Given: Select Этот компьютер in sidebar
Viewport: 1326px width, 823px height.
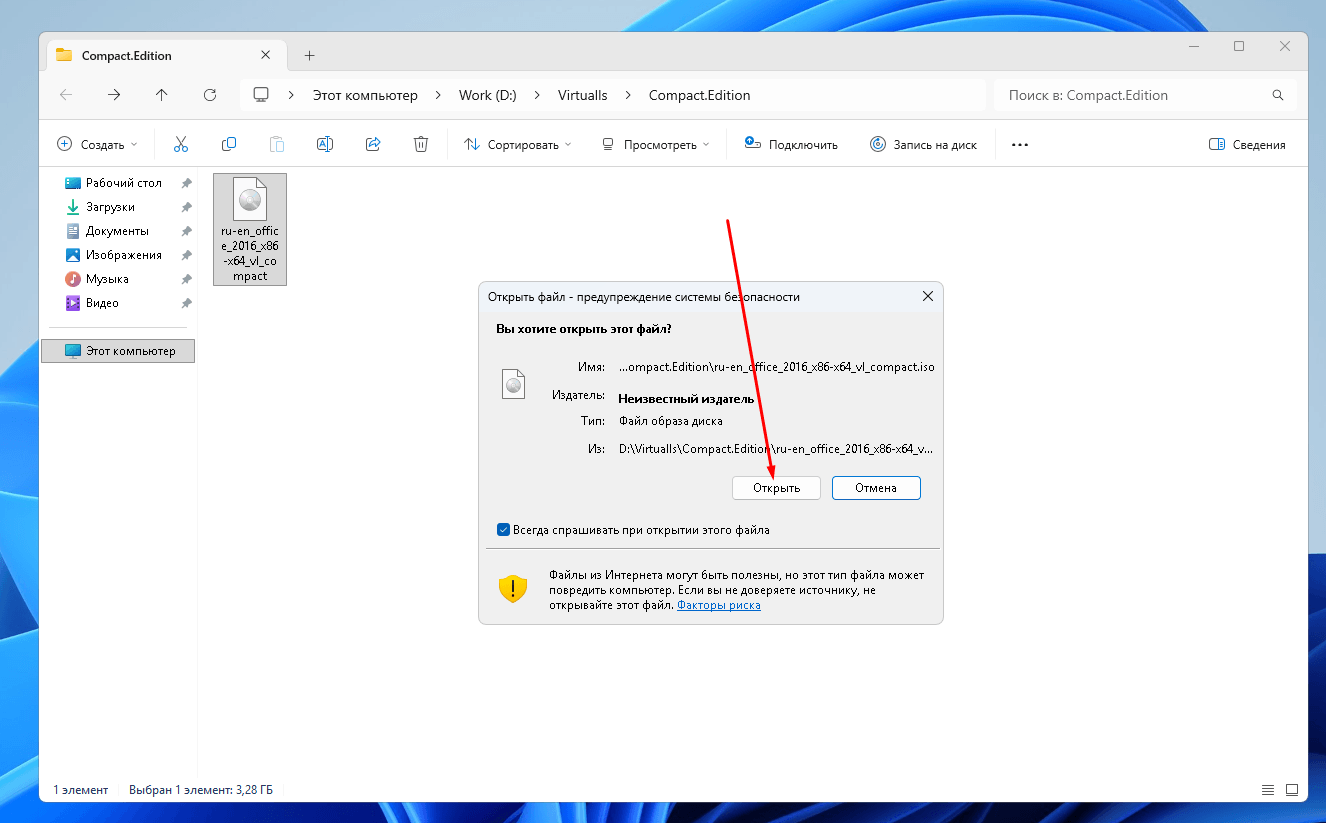Looking at the screenshot, I should (x=118, y=351).
